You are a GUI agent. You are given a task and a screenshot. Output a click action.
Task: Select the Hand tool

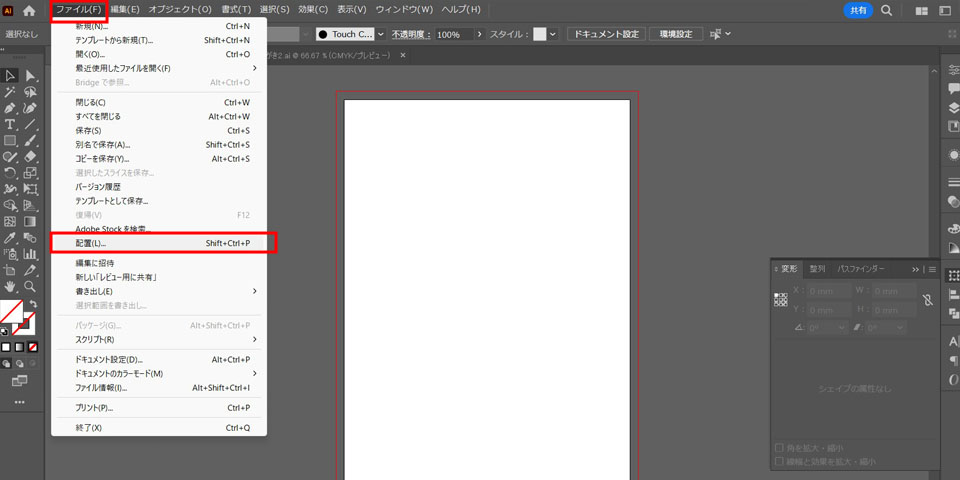[10, 286]
